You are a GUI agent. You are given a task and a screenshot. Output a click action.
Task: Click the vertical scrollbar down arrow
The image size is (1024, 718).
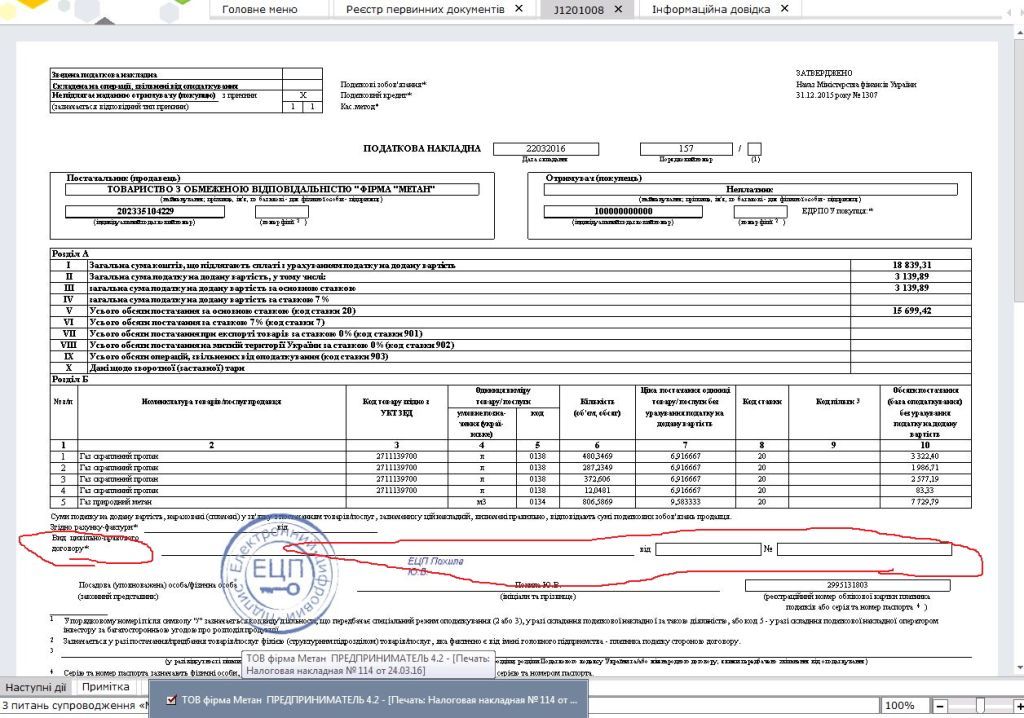coord(1019,668)
